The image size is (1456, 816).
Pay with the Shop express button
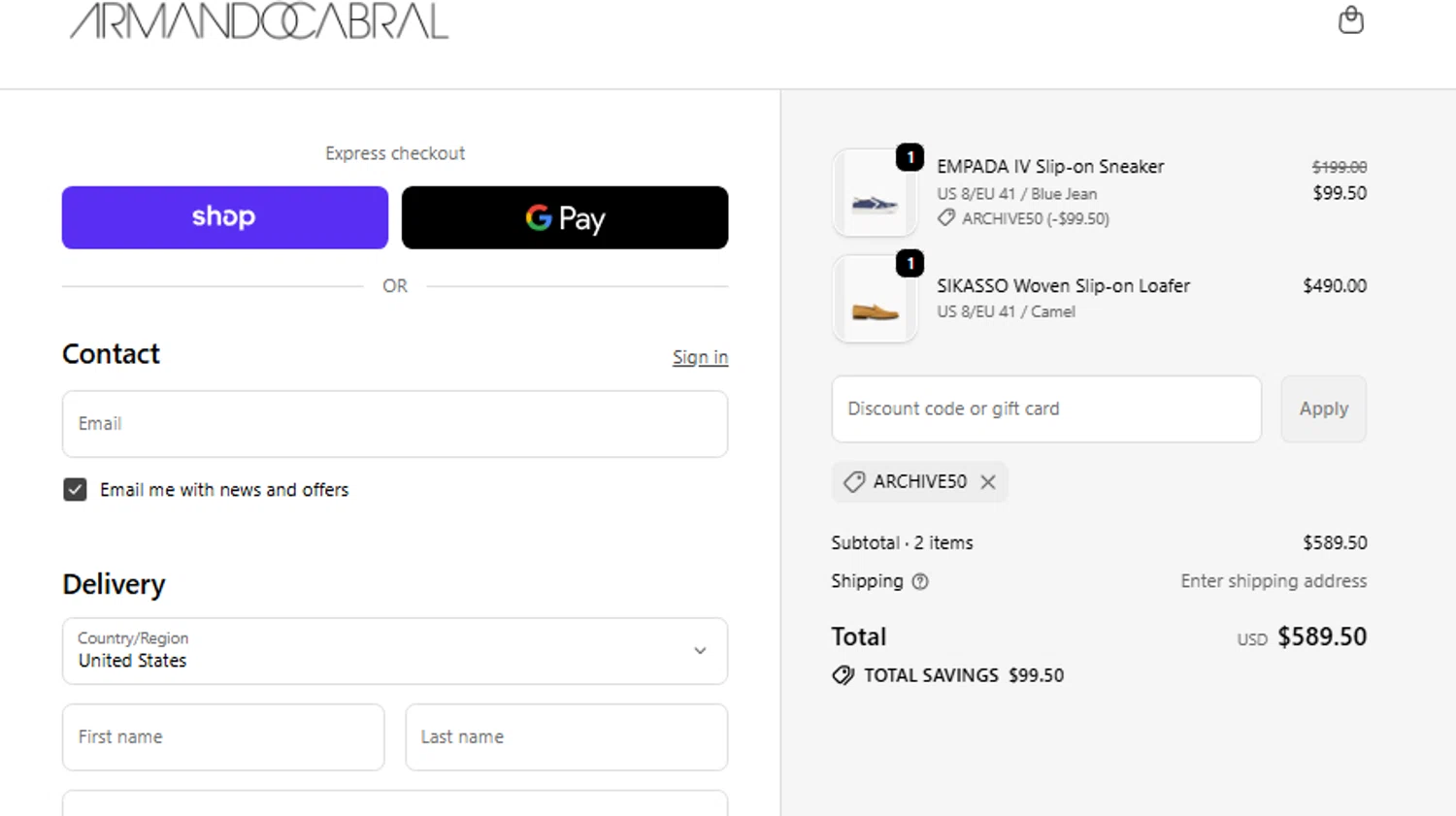click(225, 217)
